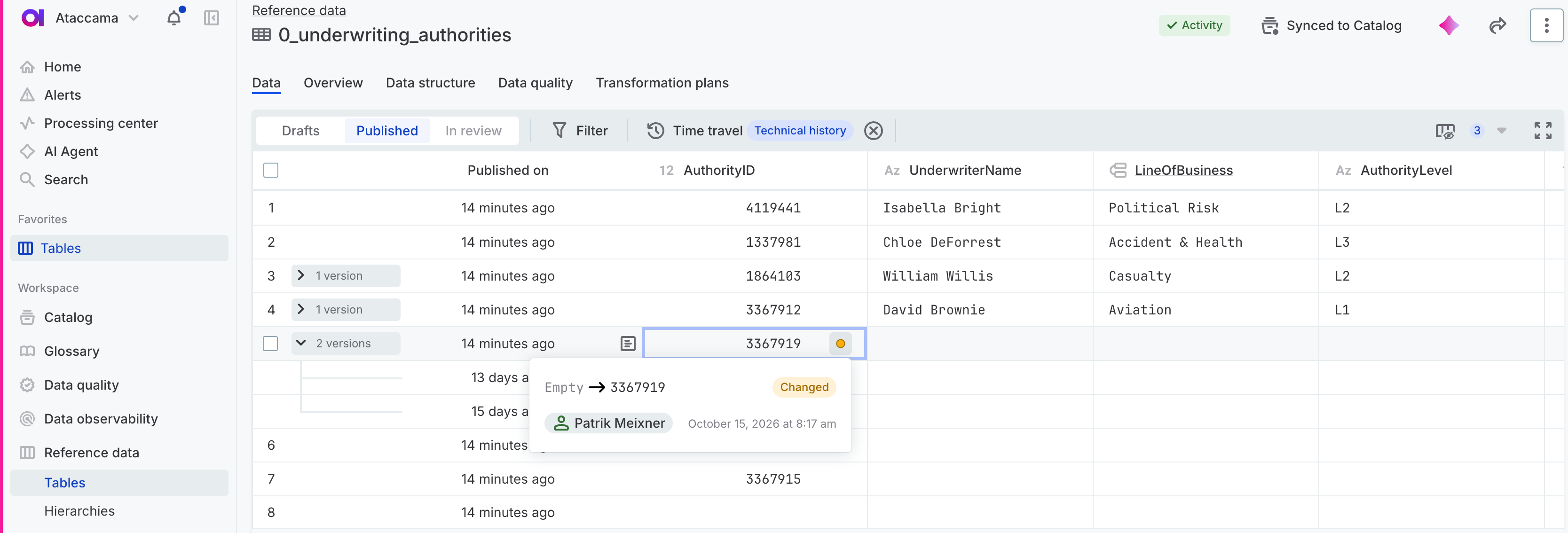Open Glossary in sidebar

point(71,351)
